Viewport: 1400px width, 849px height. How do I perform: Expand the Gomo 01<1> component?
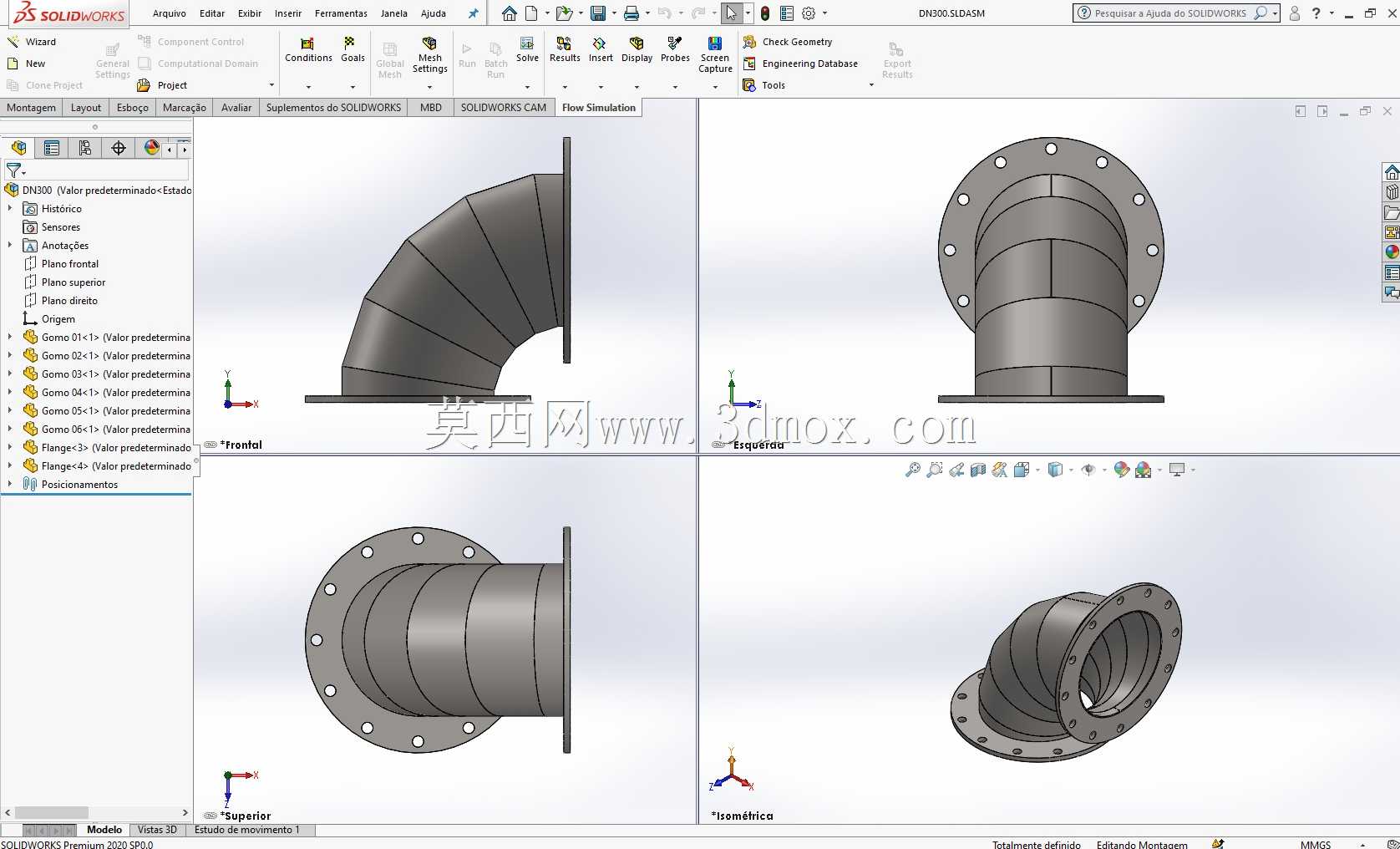(10, 338)
